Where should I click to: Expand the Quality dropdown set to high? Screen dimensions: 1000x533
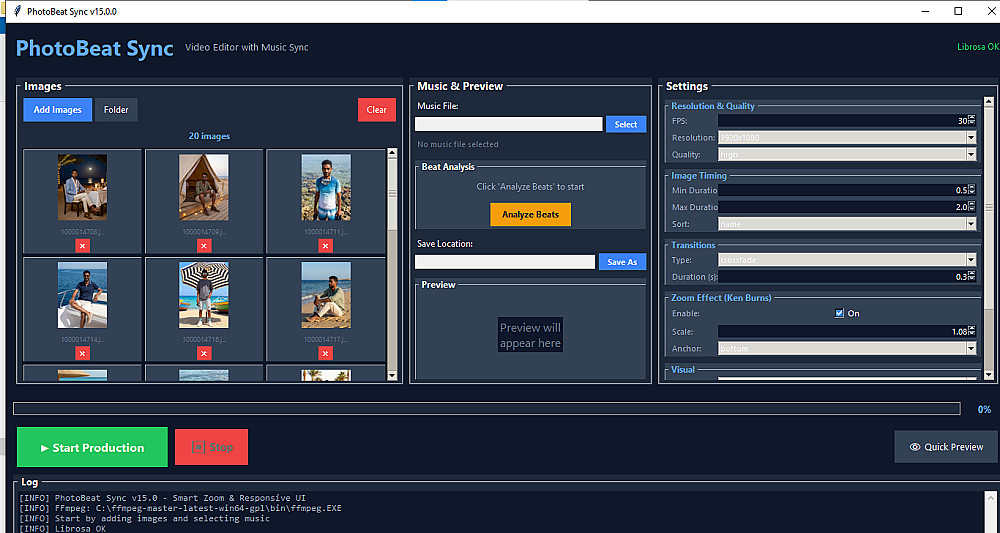pos(847,154)
